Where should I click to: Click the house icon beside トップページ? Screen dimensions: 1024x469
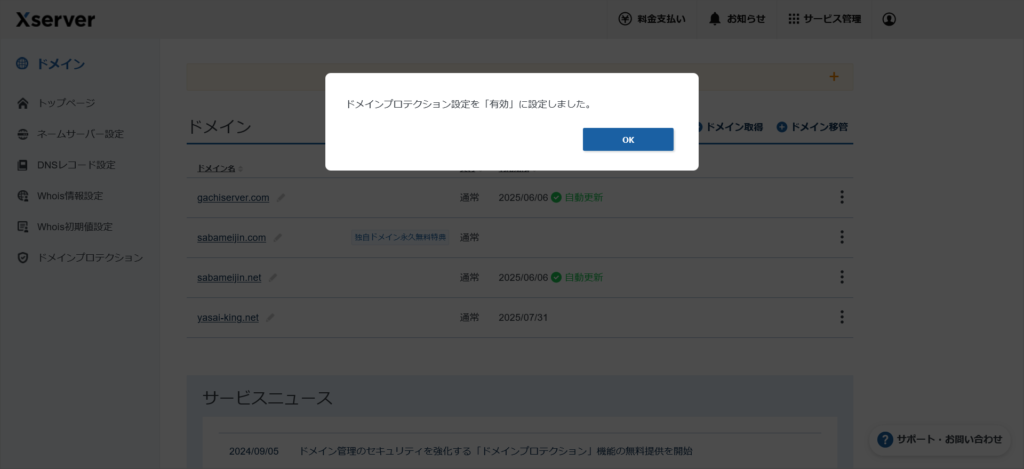coord(23,103)
